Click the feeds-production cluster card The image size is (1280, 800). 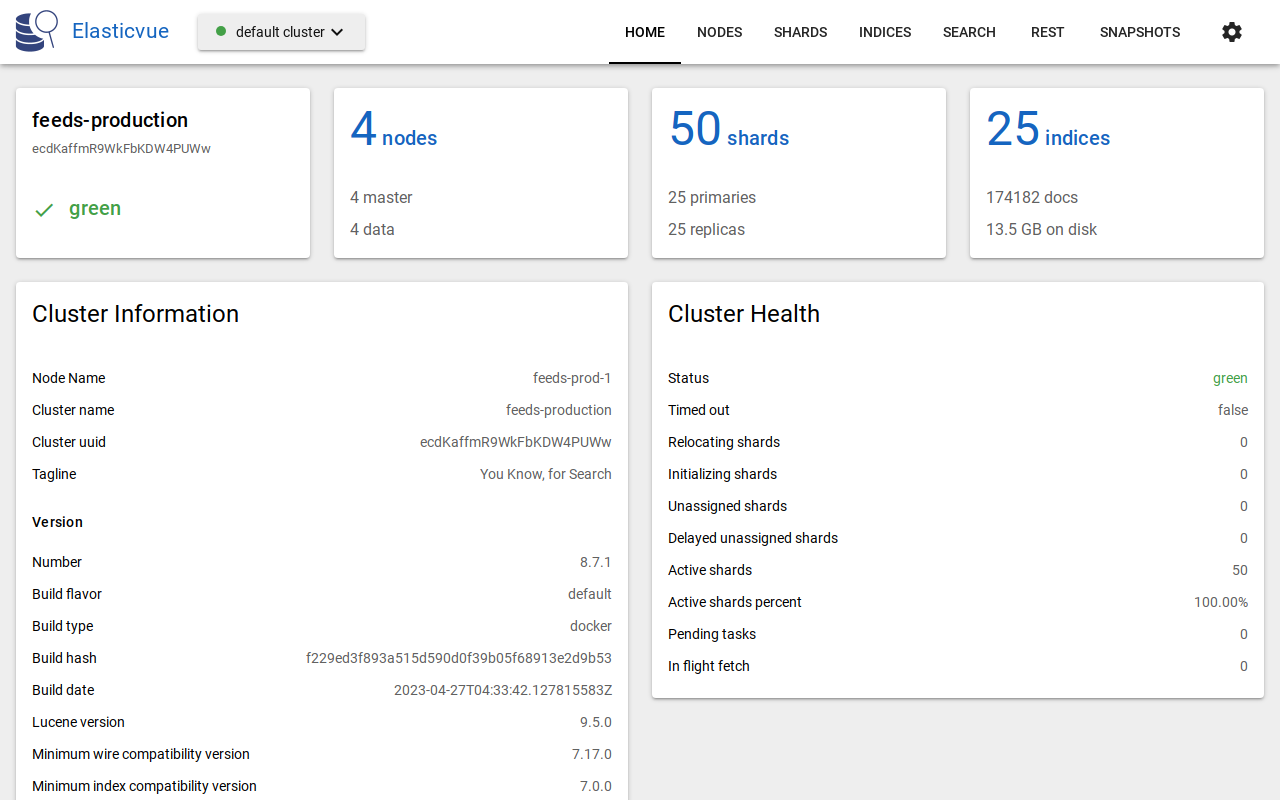(162, 172)
